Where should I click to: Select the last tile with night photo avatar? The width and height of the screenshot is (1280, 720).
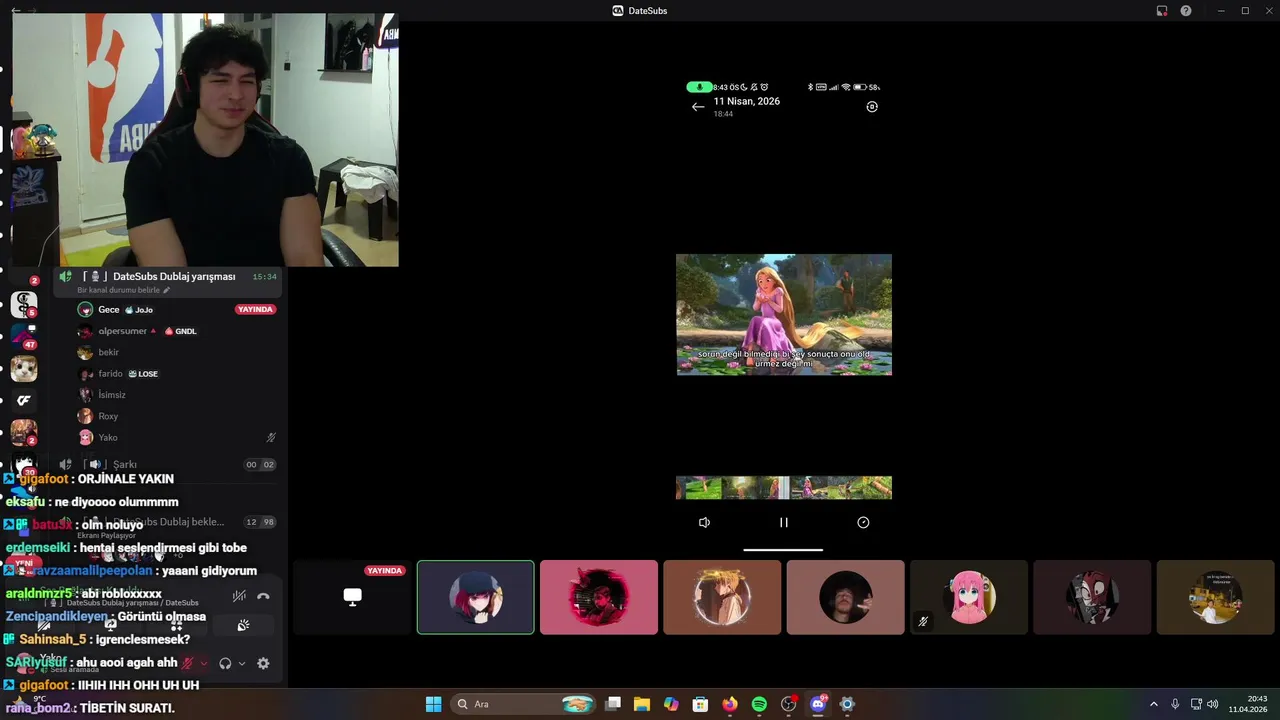click(x=1216, y=597)
